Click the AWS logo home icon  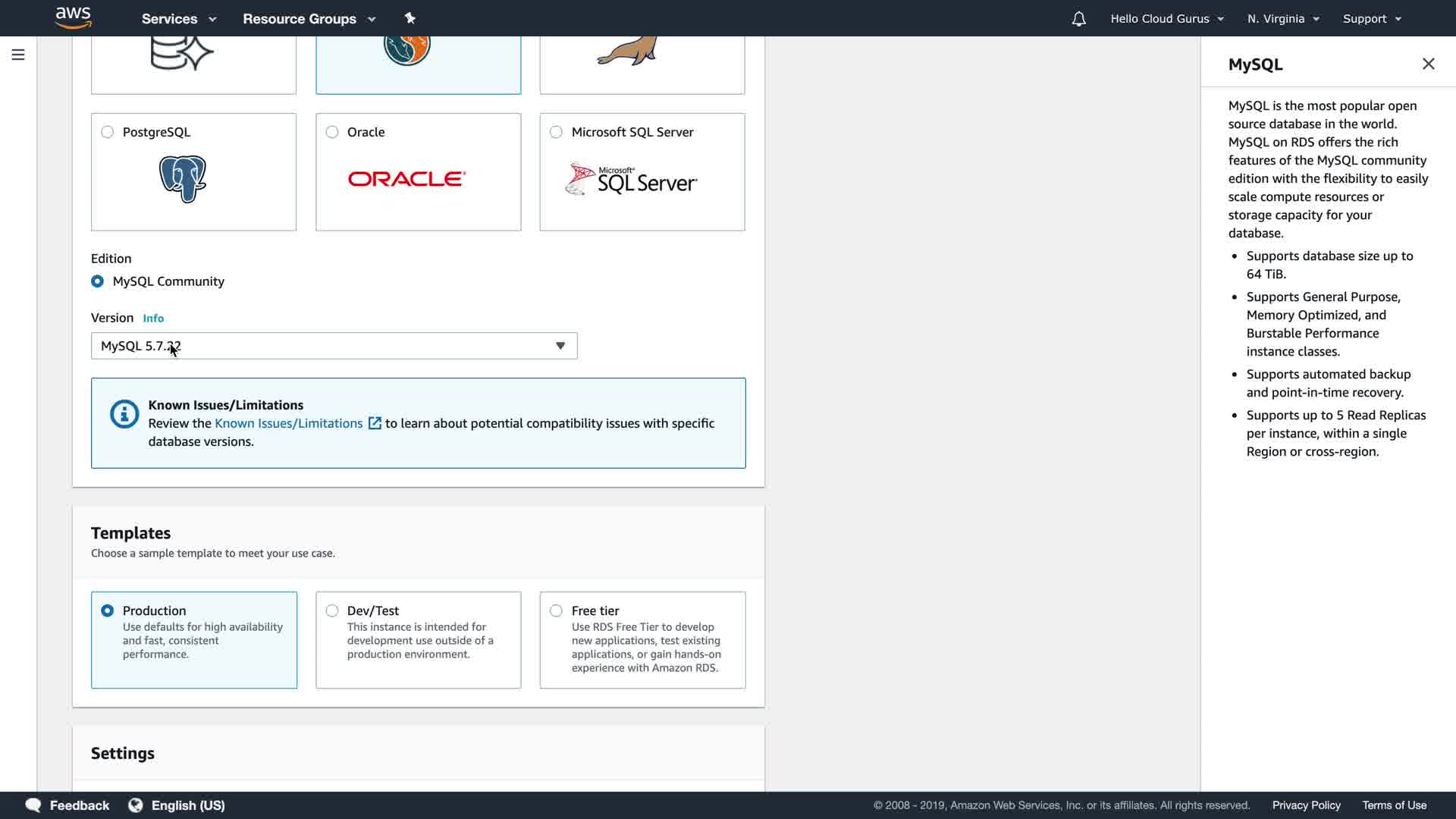click(x=74, y=17)
